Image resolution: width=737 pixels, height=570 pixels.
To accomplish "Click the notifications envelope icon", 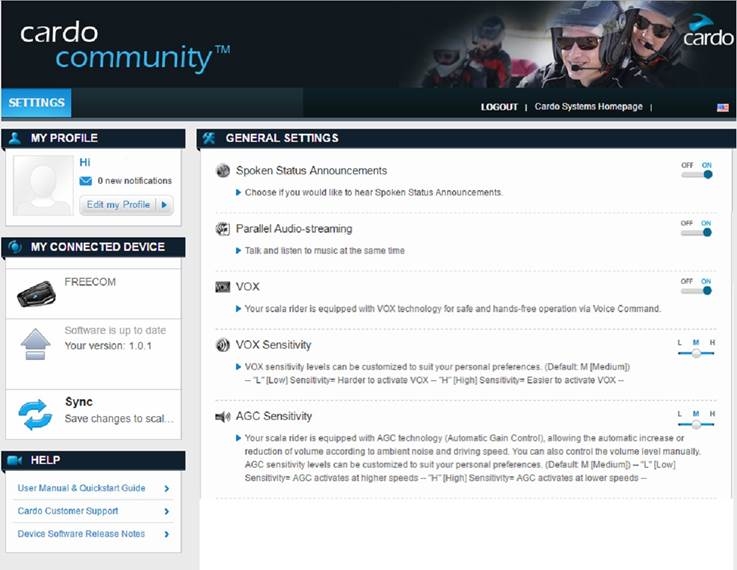I will (x=86, y=181).
